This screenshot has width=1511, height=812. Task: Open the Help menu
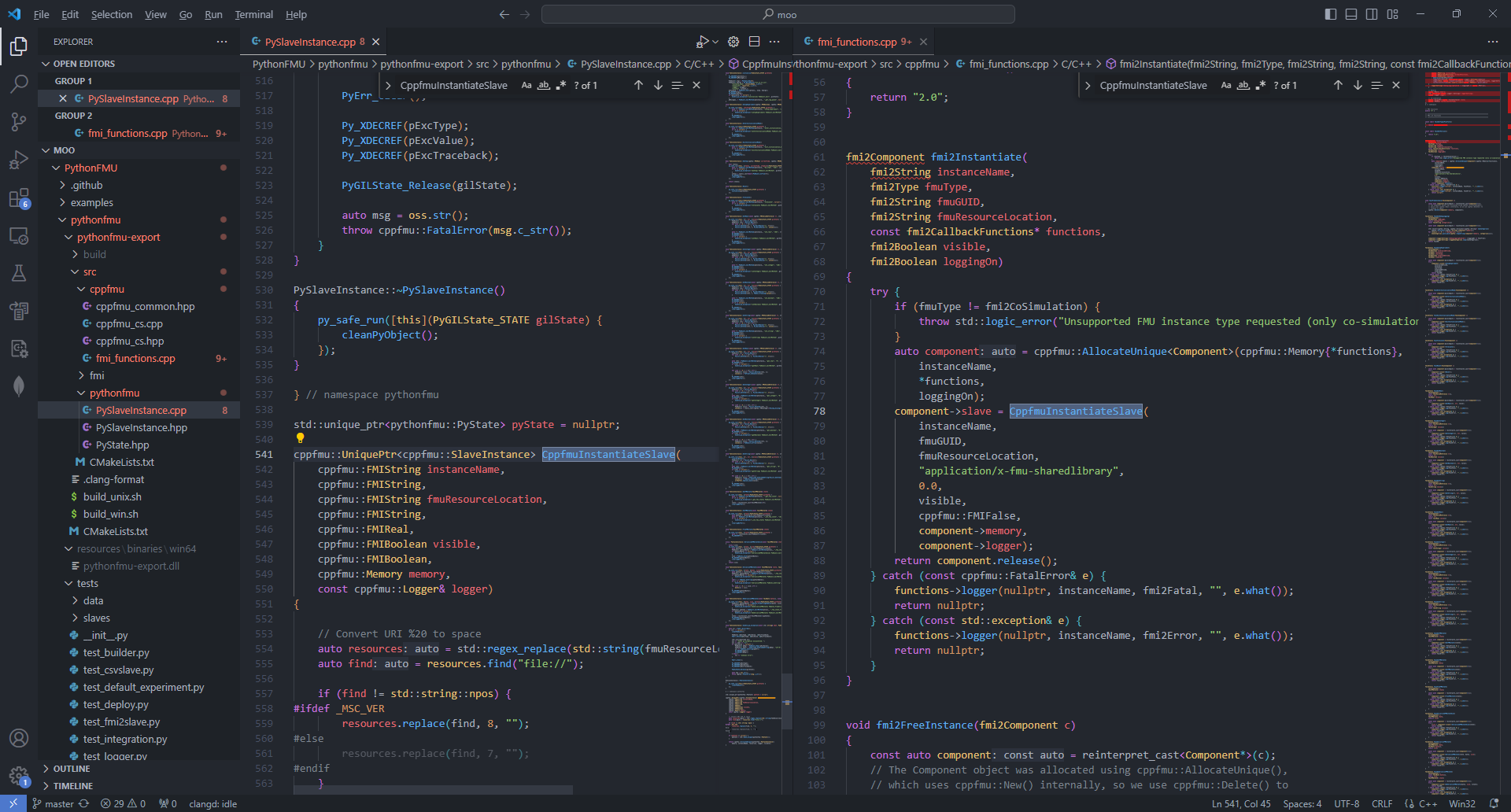pyautogui.click(x=296, y=14)
